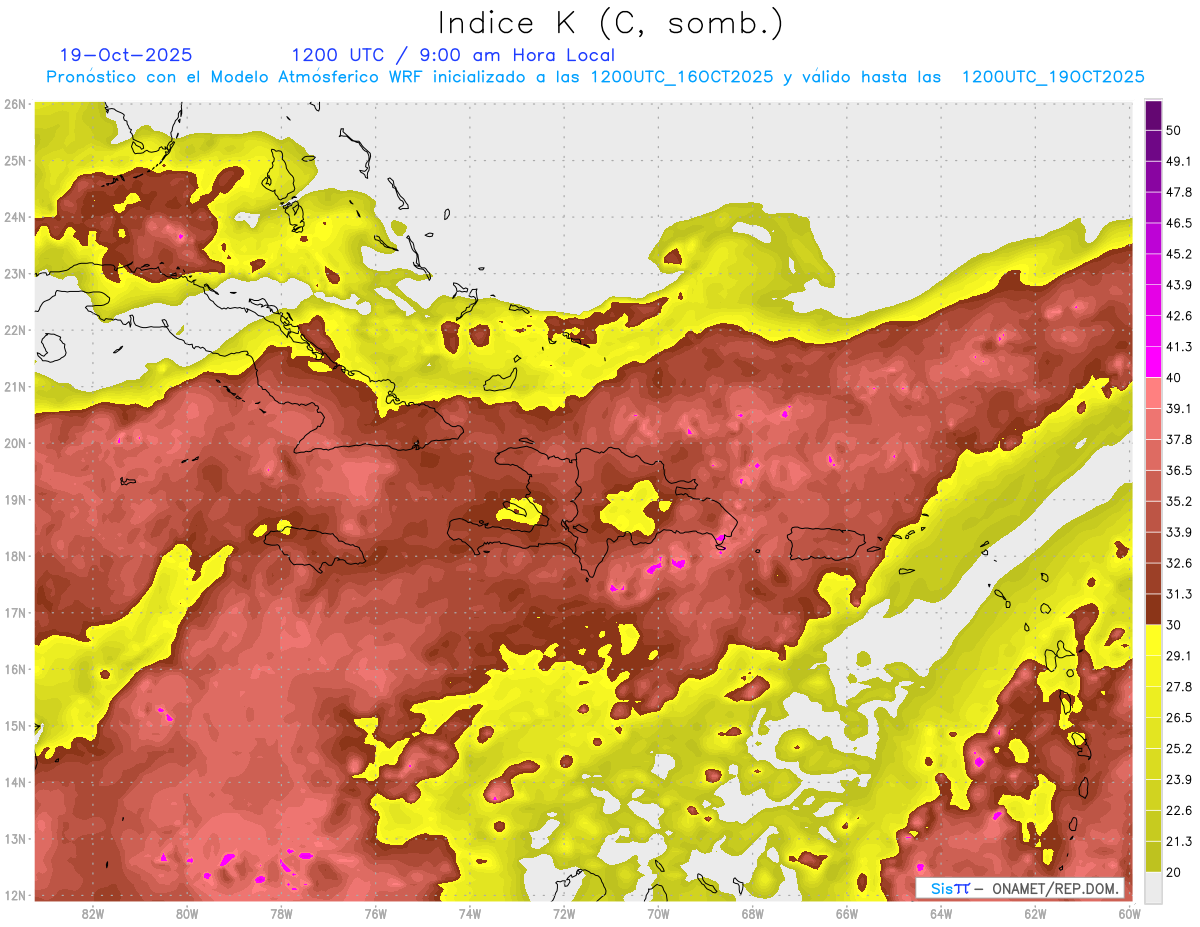Click colorbar value '23.9'
Image resolution: width=1200 pixels, height=927 pixels.
point(1179,780)
